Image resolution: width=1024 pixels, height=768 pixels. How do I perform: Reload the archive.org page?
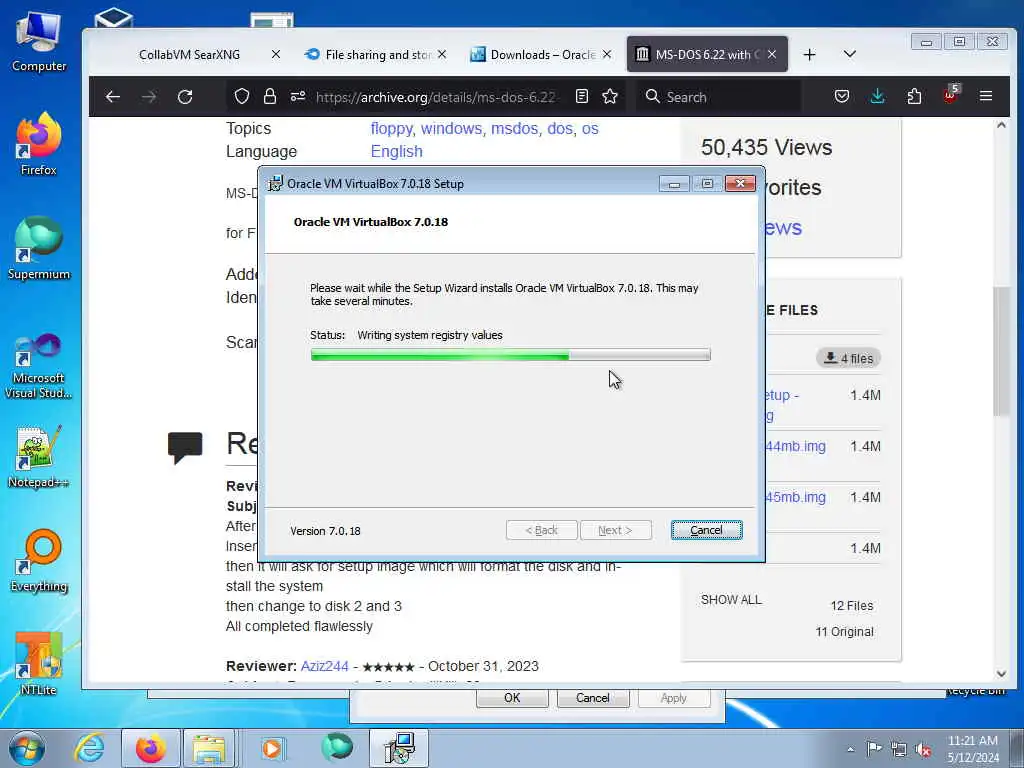click(185, 97)
